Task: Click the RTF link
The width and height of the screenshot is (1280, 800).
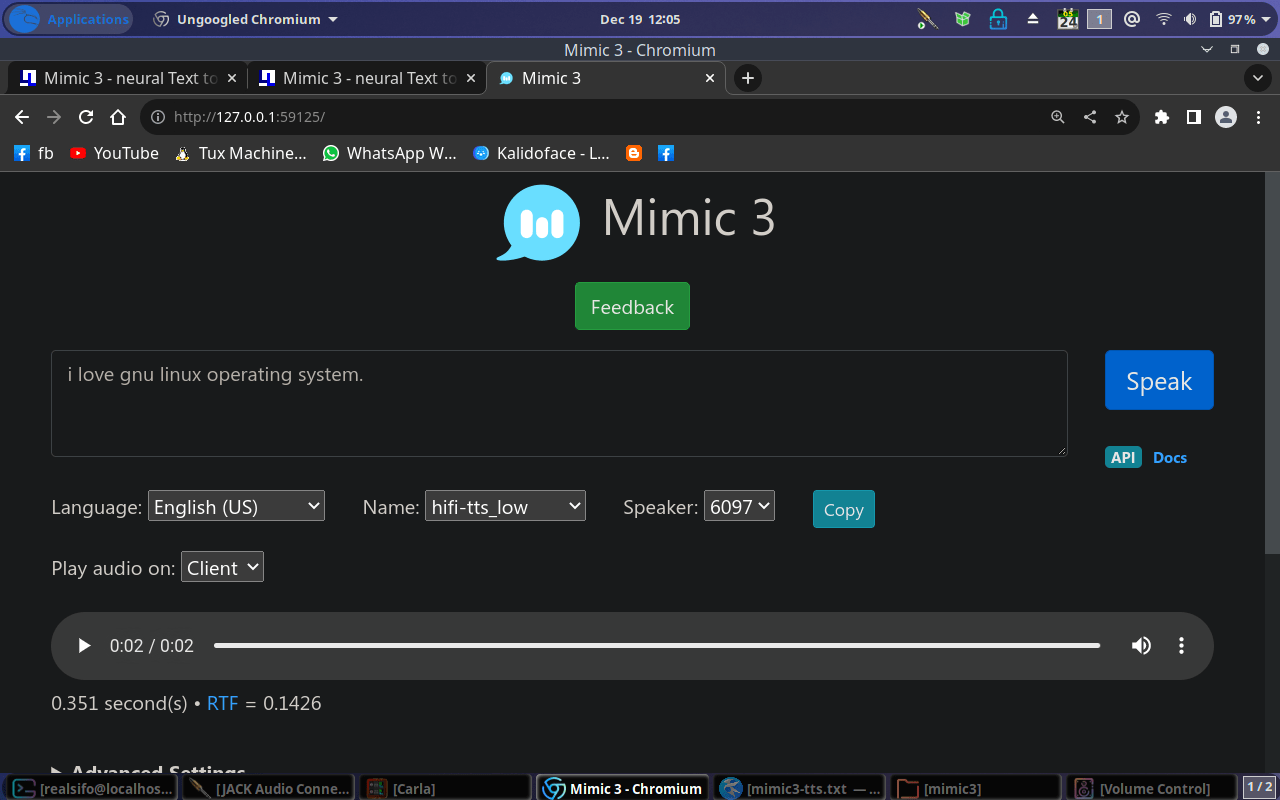Action: [x=222, y=703]
